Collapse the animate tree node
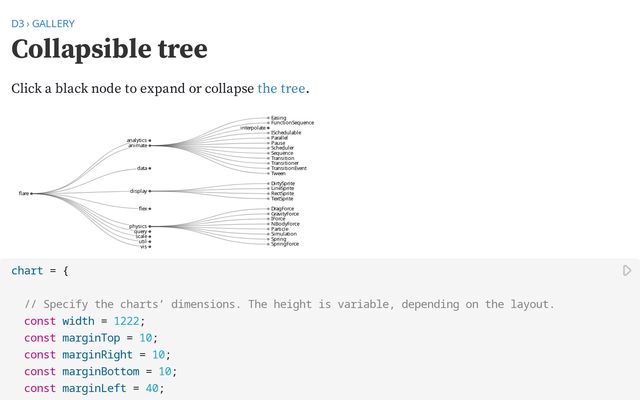 point(150,145)
